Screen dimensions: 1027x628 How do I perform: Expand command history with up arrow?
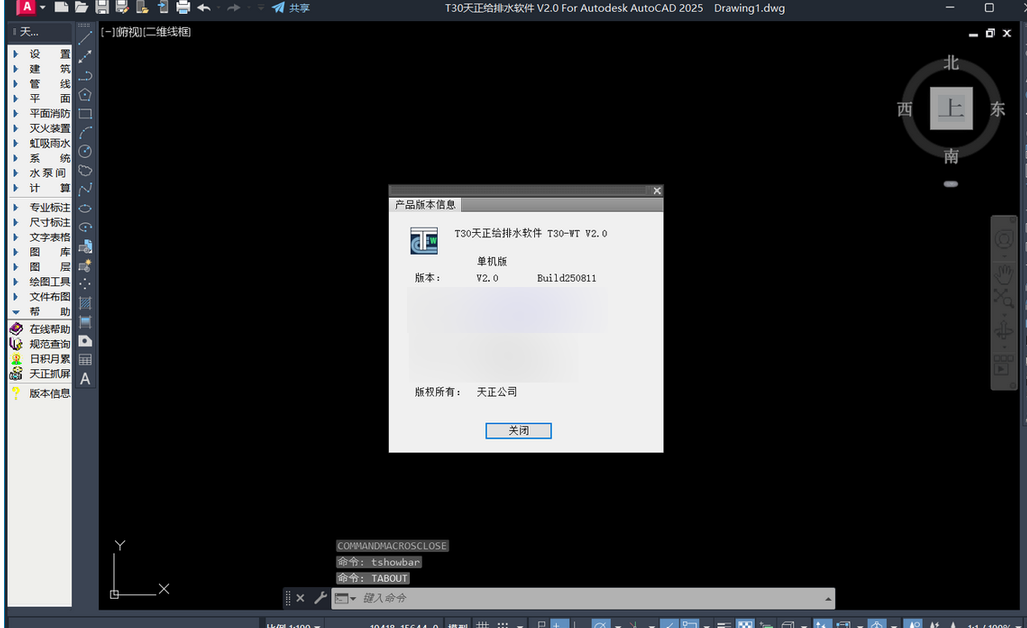[x=828, y=599]
